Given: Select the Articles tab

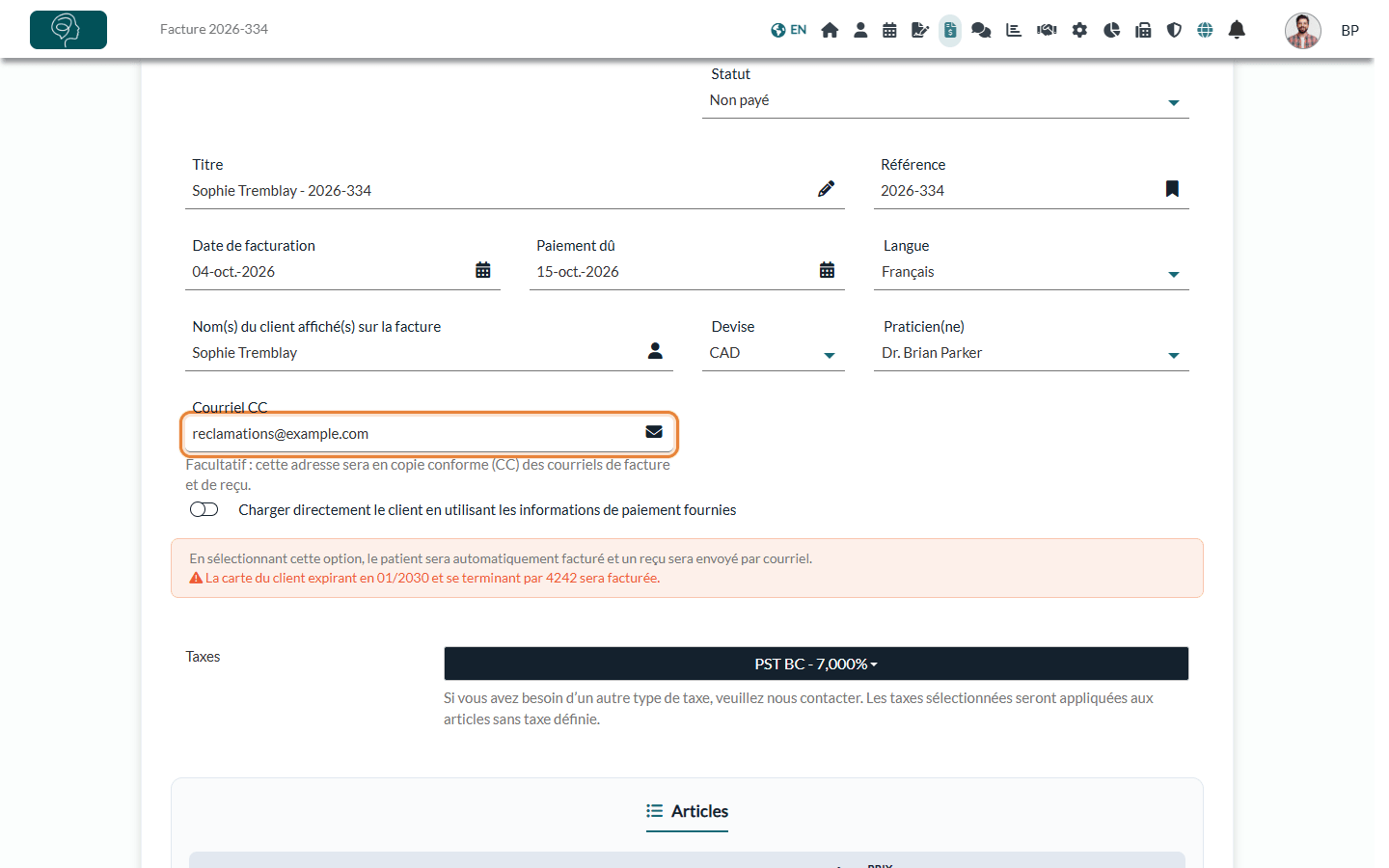Looking at the screenshot, I should pos(687,811).
